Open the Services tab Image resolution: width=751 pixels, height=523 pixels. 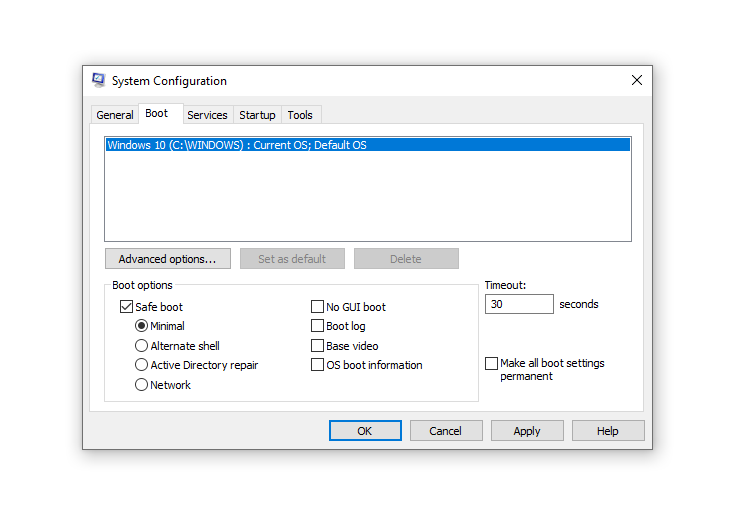[x=207, y=115]
